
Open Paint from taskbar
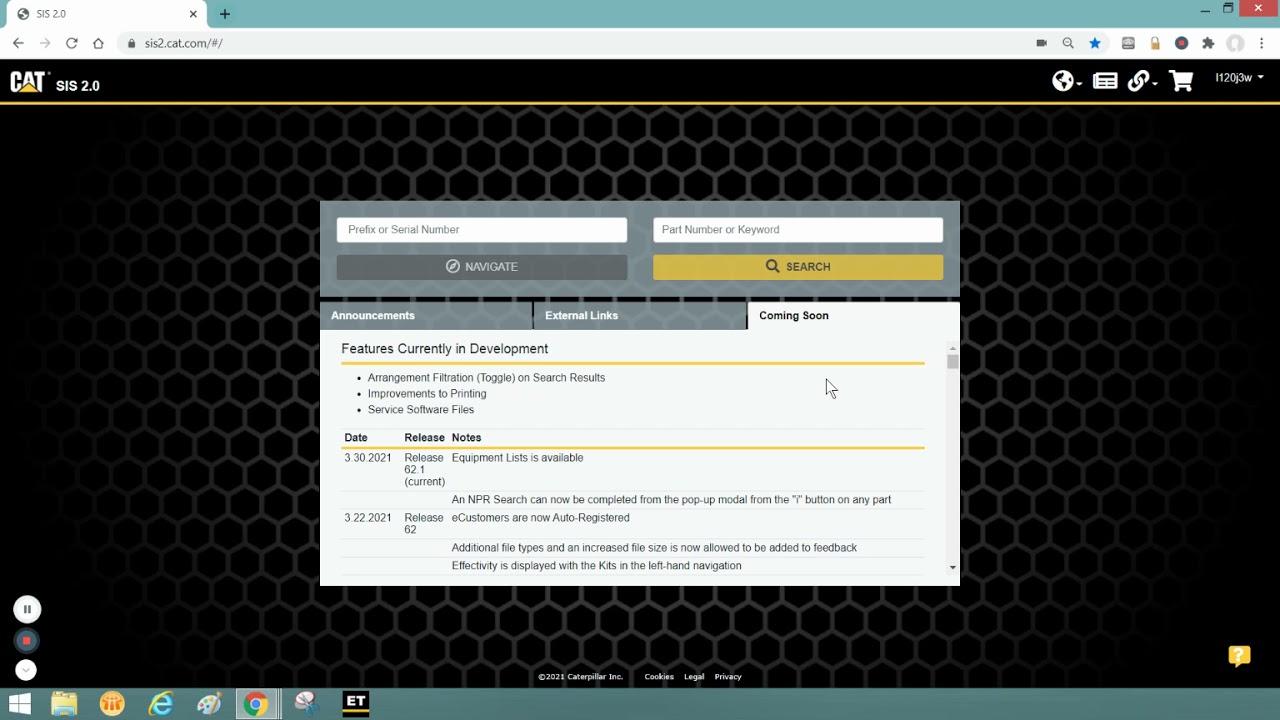(x=209, y=704)
